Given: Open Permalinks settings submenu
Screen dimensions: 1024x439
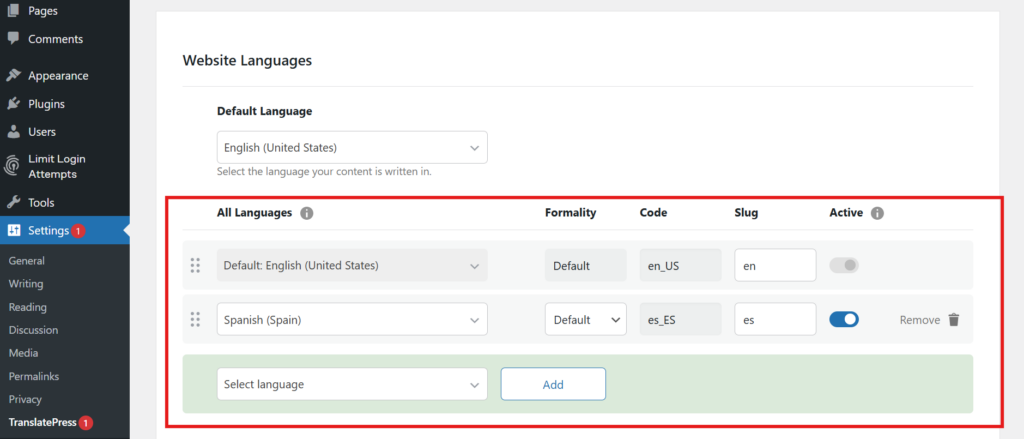Looking at the screenshot, I should (34, 376).
